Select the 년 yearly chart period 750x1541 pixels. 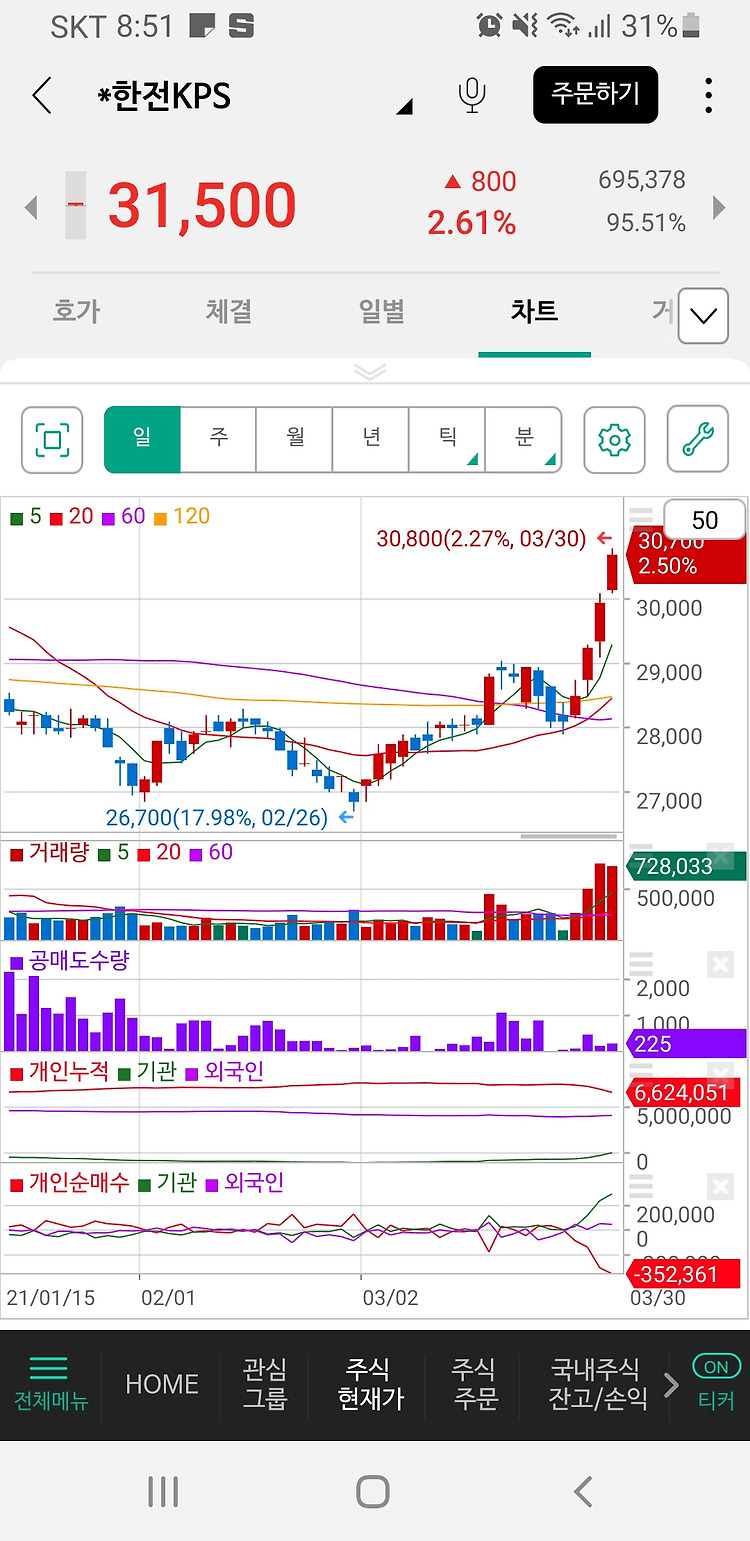pyautogui.click(x=370, y=439)
